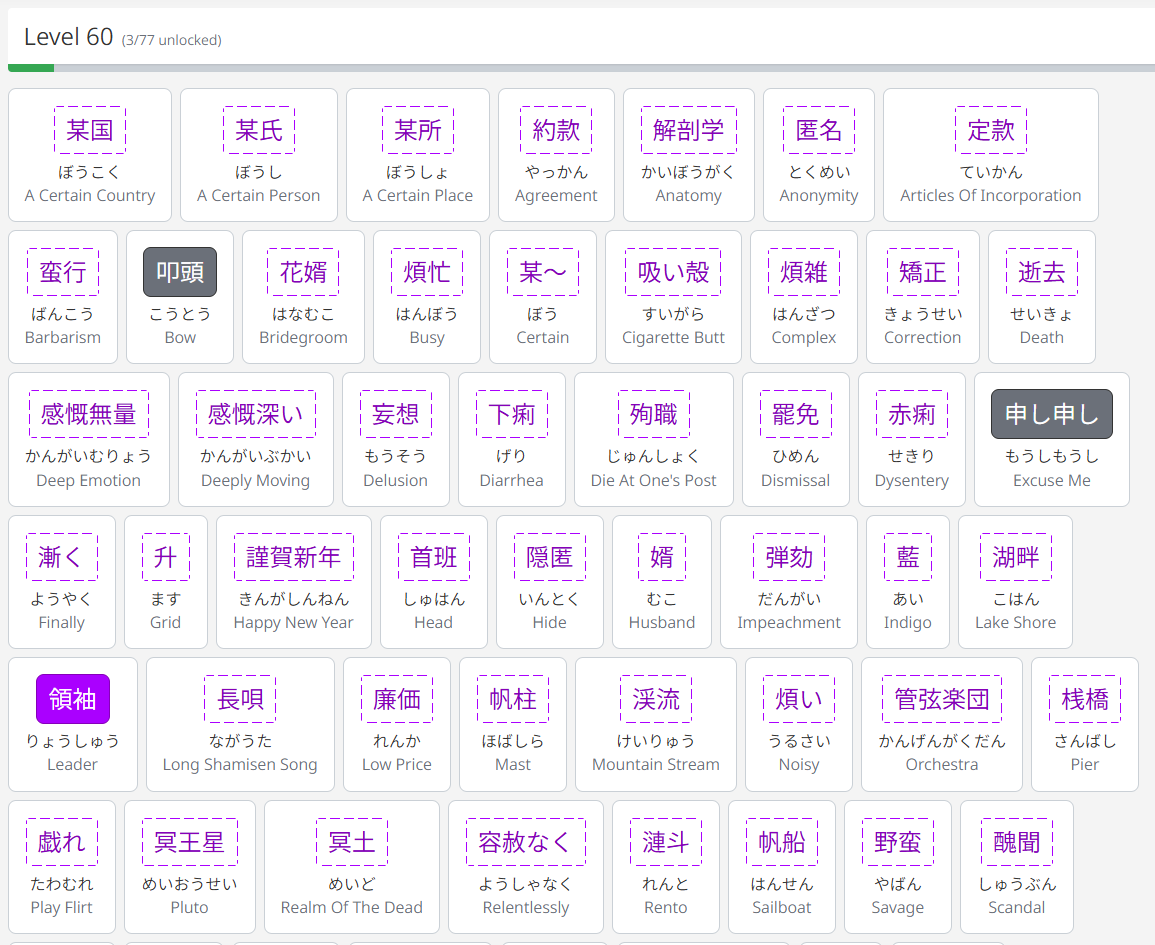Open the 感慨無量 'Deep Emotion' card
The width and height of the screenshot is (1155, 945).
pos(89,440)
